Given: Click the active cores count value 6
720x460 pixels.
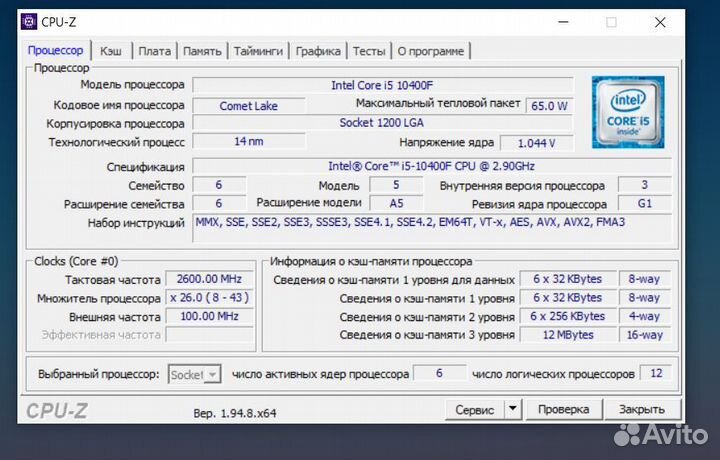Looking at the screenshot, I should click(x=439, y=373).
